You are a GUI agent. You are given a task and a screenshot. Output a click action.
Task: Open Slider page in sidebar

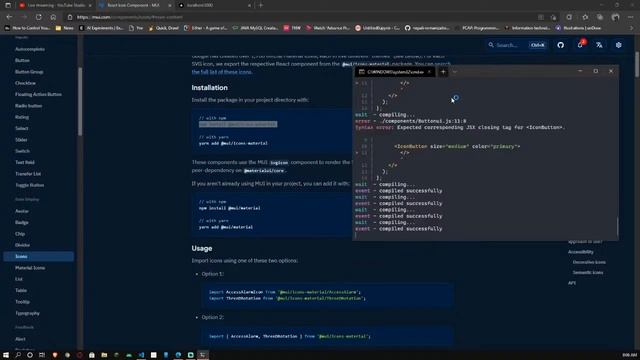tap(21, 140)
